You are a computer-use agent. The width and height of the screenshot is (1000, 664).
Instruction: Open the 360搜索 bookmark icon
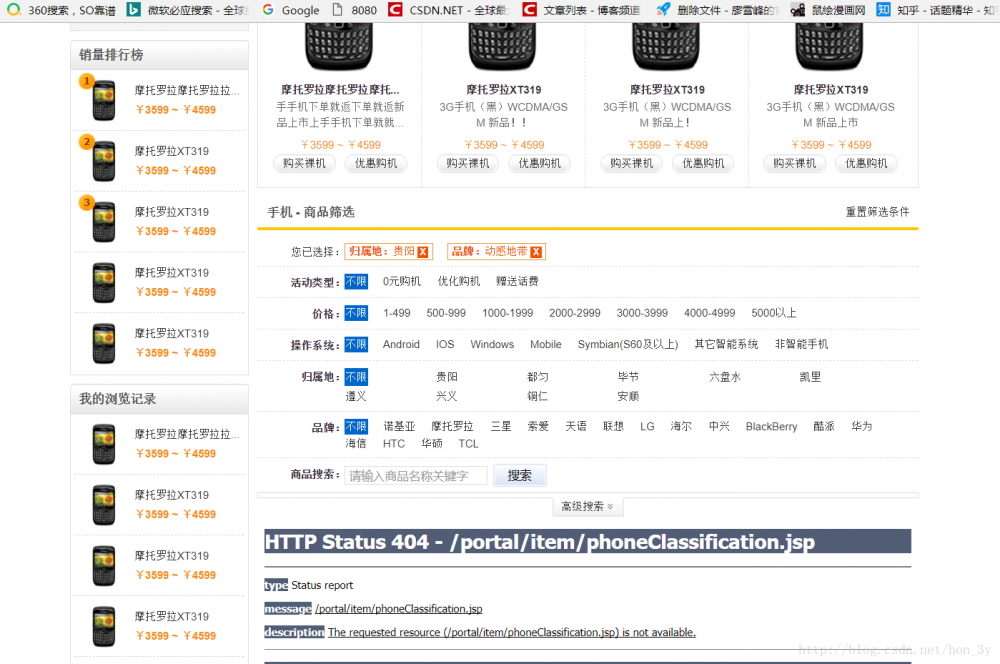click(x=13, y=10)
